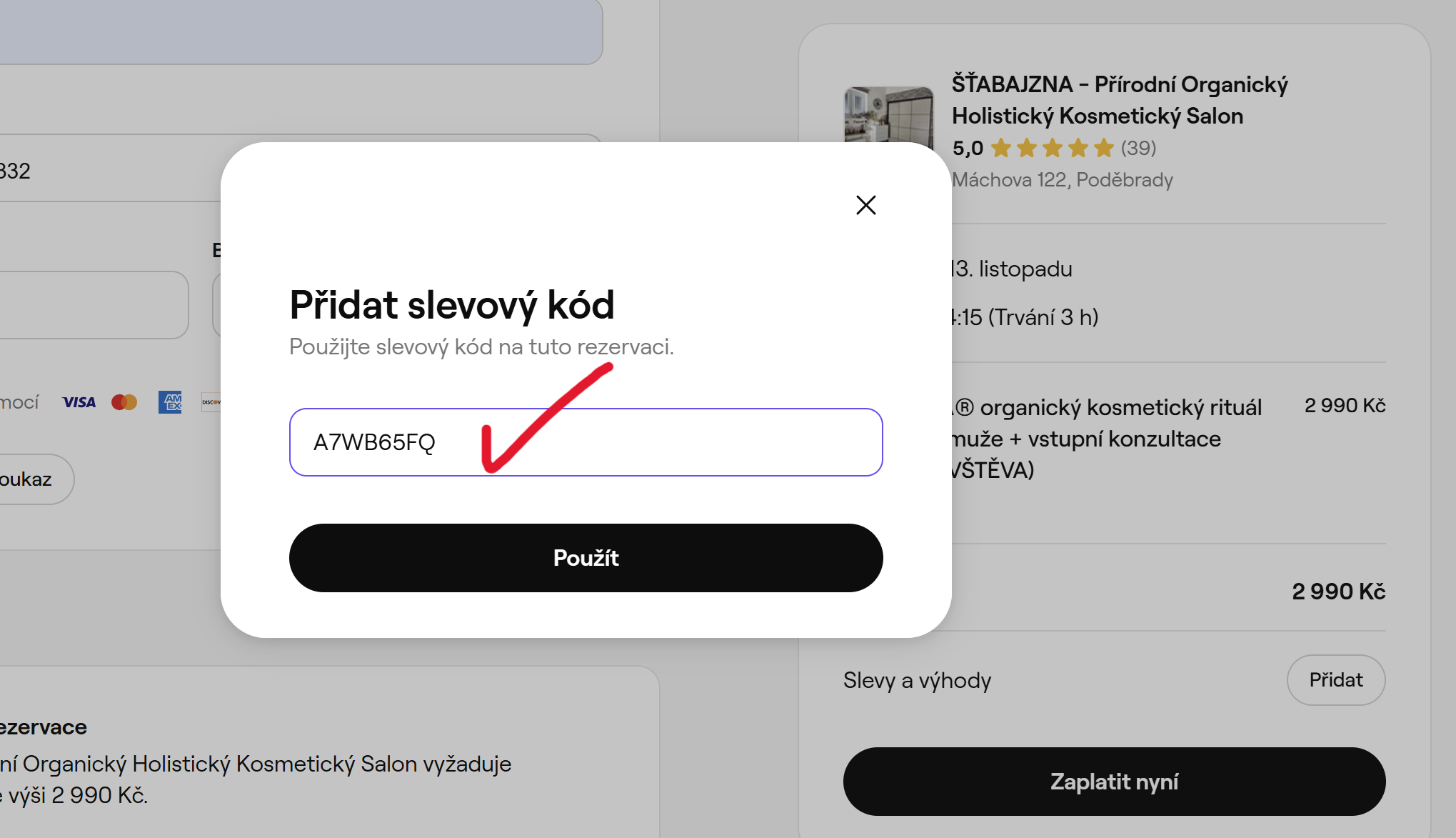Click the Přidat button beside Slevy a výhody

(1336, 680)
